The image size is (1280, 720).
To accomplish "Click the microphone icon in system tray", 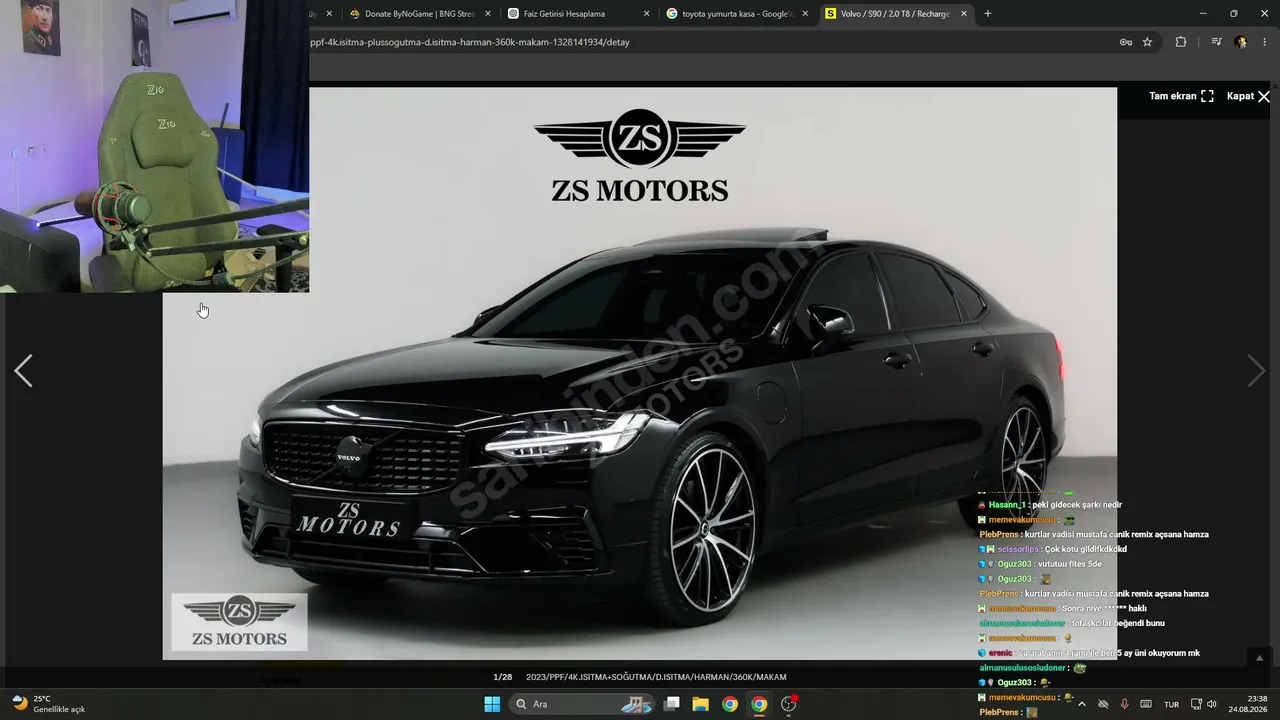I will (1124, 704).
